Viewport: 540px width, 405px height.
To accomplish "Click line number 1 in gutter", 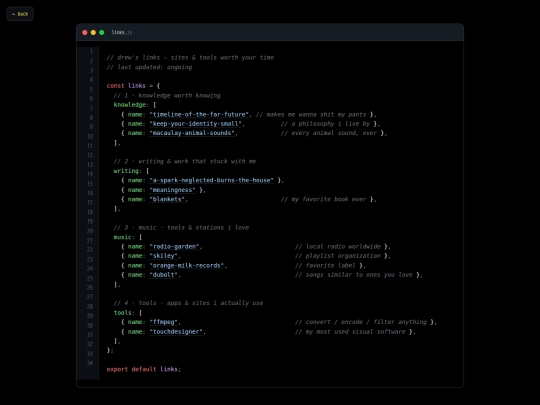I will pos(91,52).
